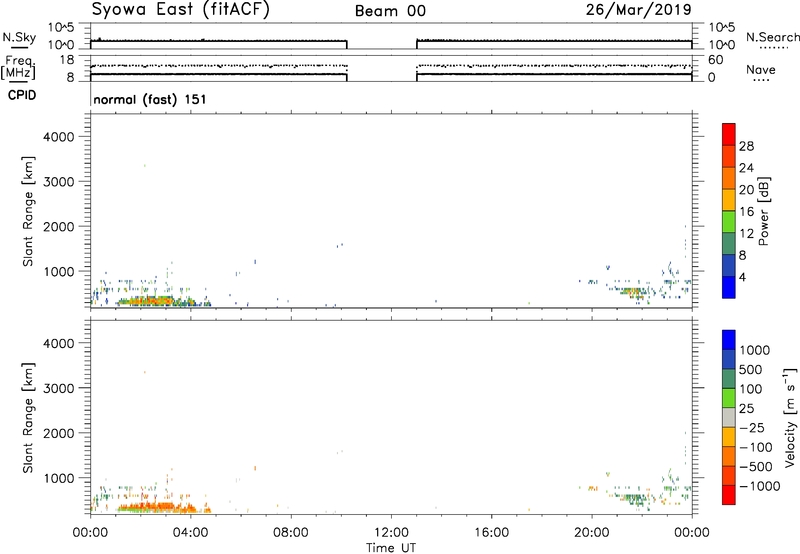This screenshot has height=554, width=800.
Task: Click the '04:00' time axis tick label
Action: [190, 533]
